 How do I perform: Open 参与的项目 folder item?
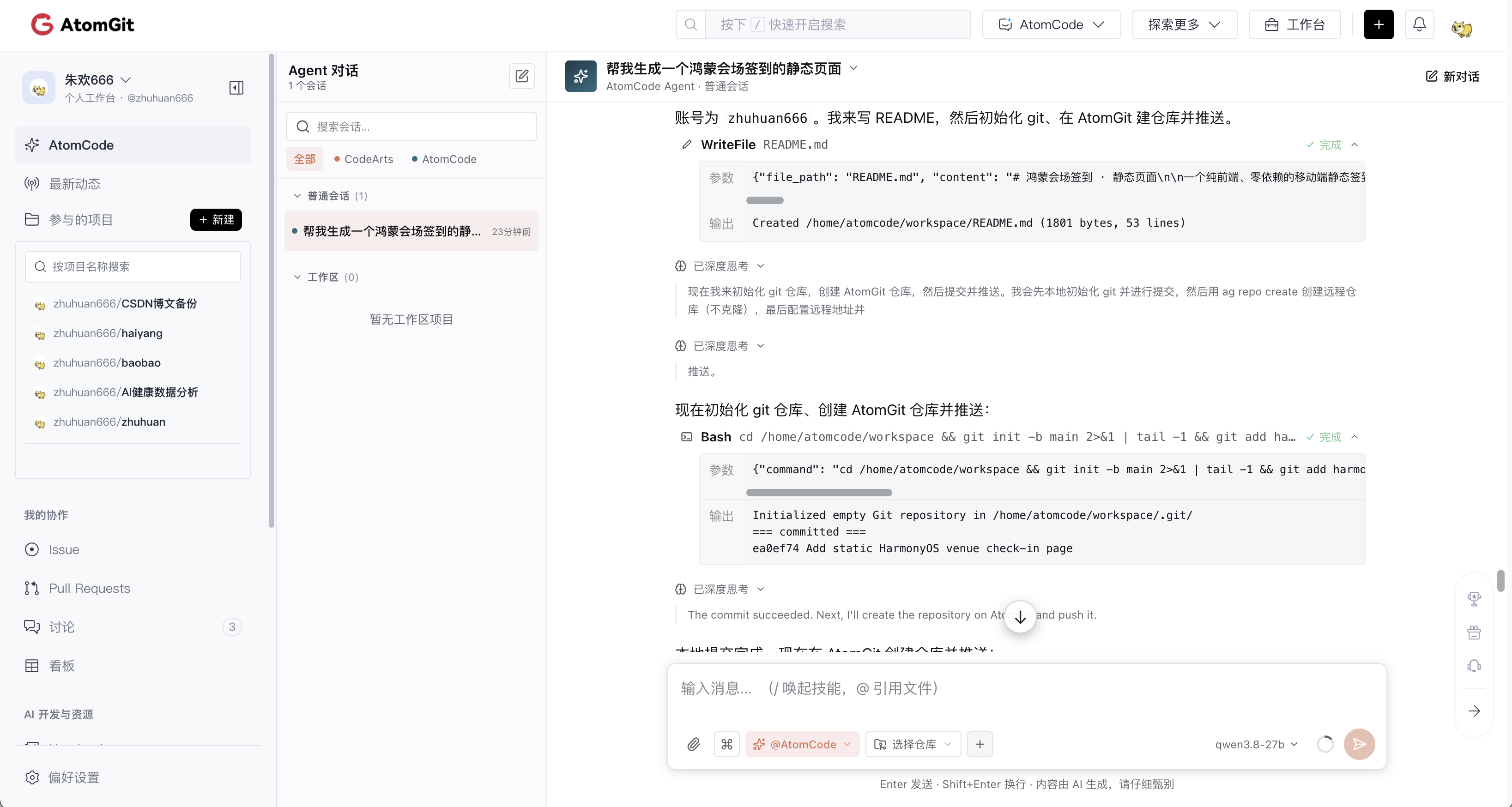click(69, 219)
